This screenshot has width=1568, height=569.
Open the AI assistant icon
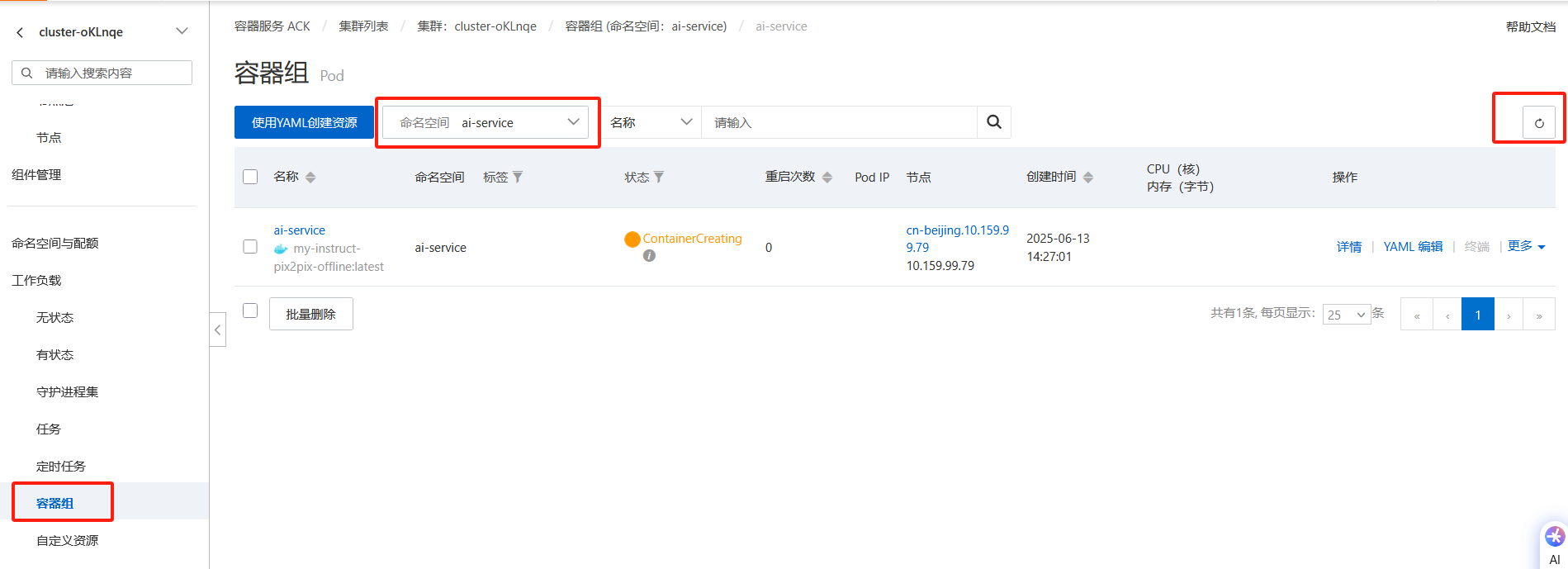(x=1555, y=537)
